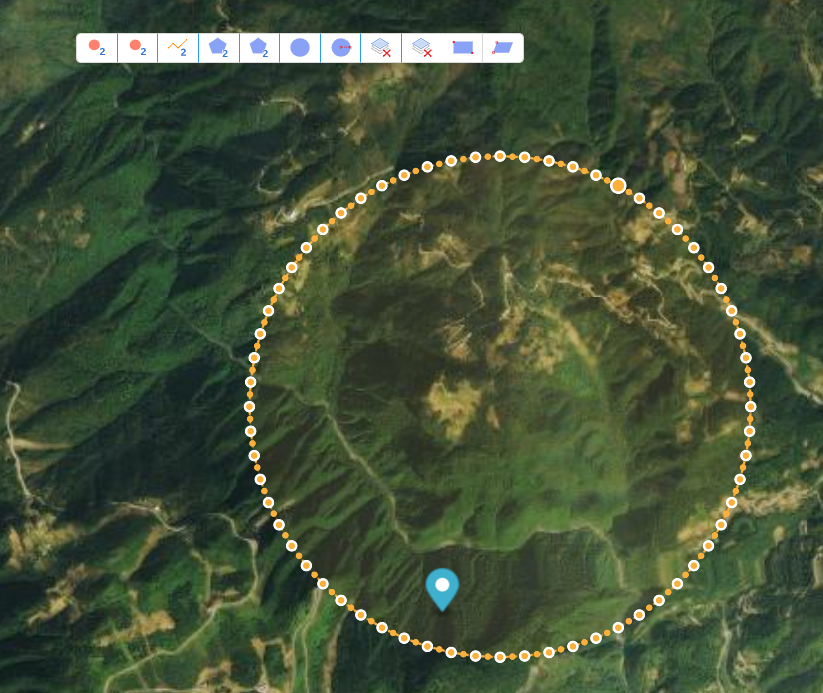Select the second point marker tool

pyautogui.click(x=138, y=48)
